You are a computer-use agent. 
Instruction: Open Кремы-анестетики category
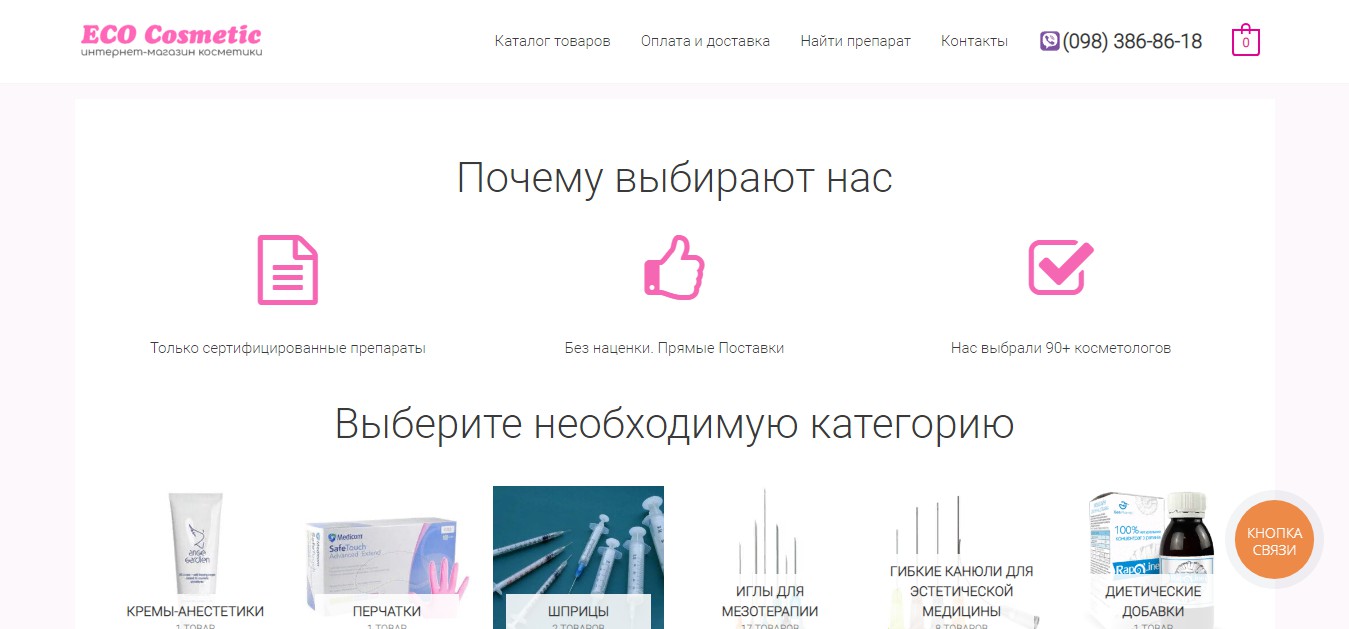195,611
